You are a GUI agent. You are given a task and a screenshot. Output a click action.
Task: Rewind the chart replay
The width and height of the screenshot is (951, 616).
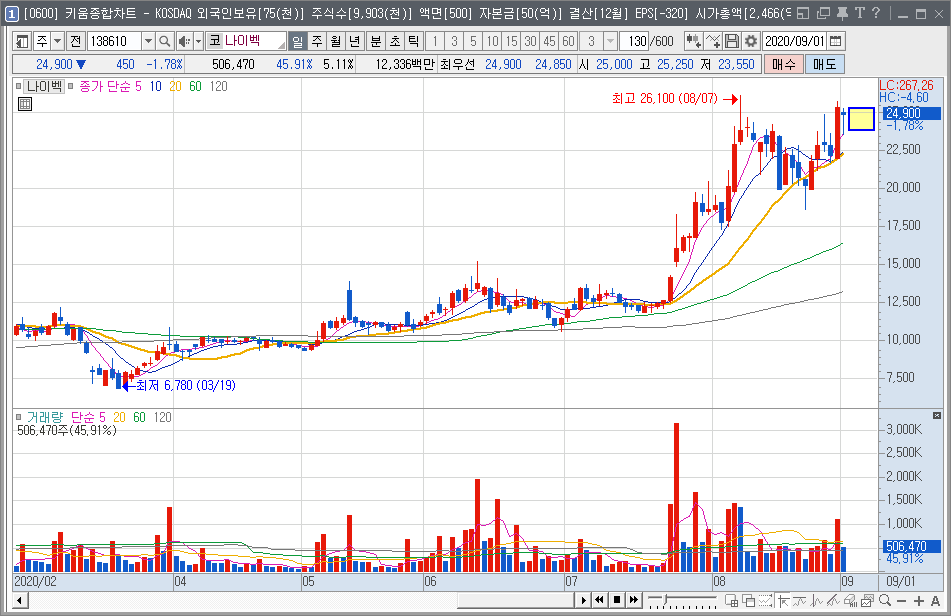pyautogui.click(x=599, y=600)
